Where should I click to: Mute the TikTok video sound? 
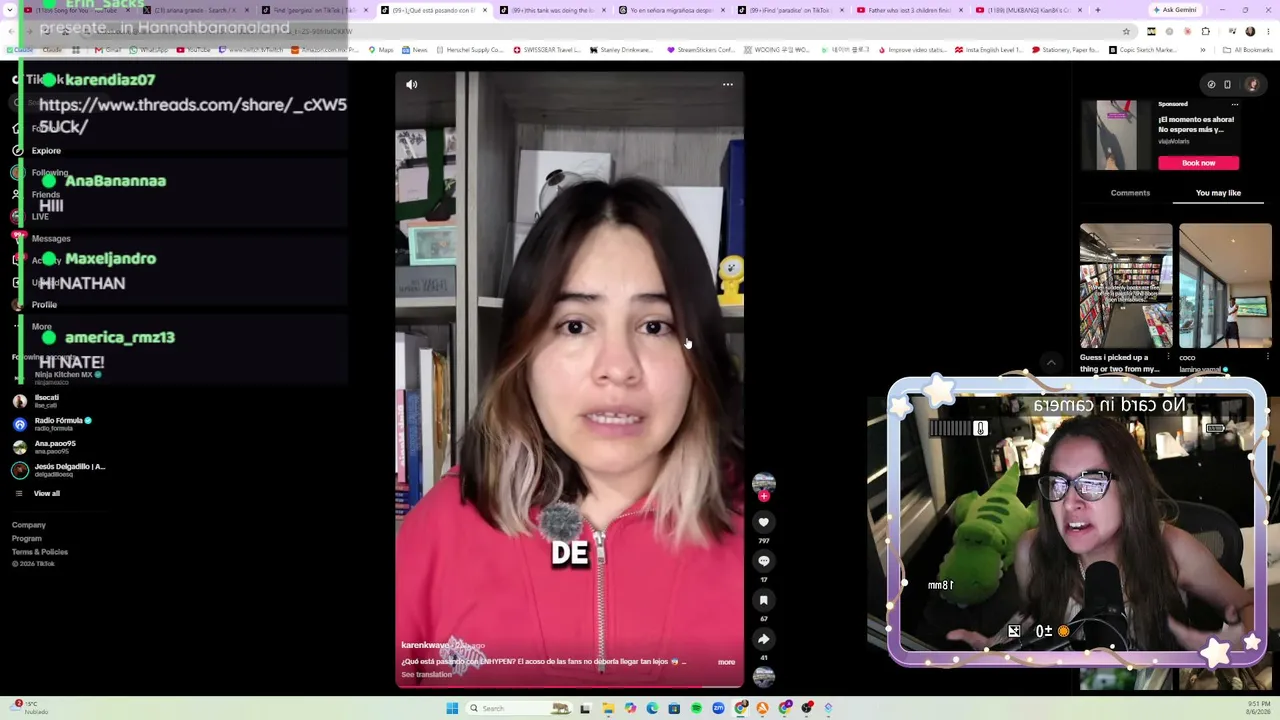412,85
